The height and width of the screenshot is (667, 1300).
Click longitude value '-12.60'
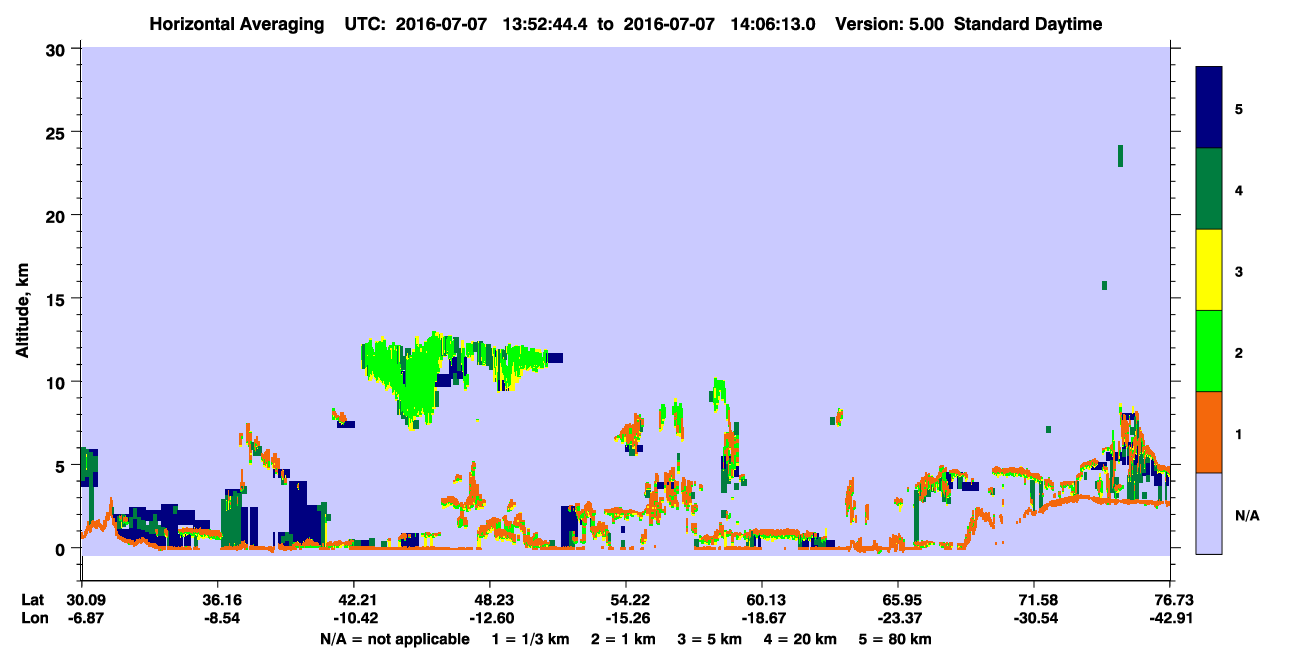click(490, 619)
